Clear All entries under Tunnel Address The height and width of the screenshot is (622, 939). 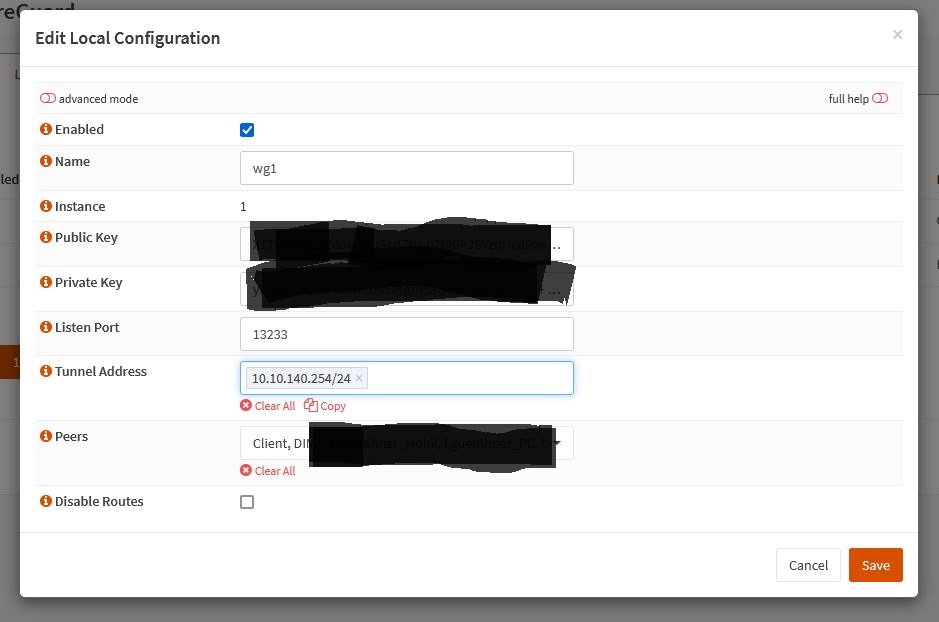click(x=268, y=405)
